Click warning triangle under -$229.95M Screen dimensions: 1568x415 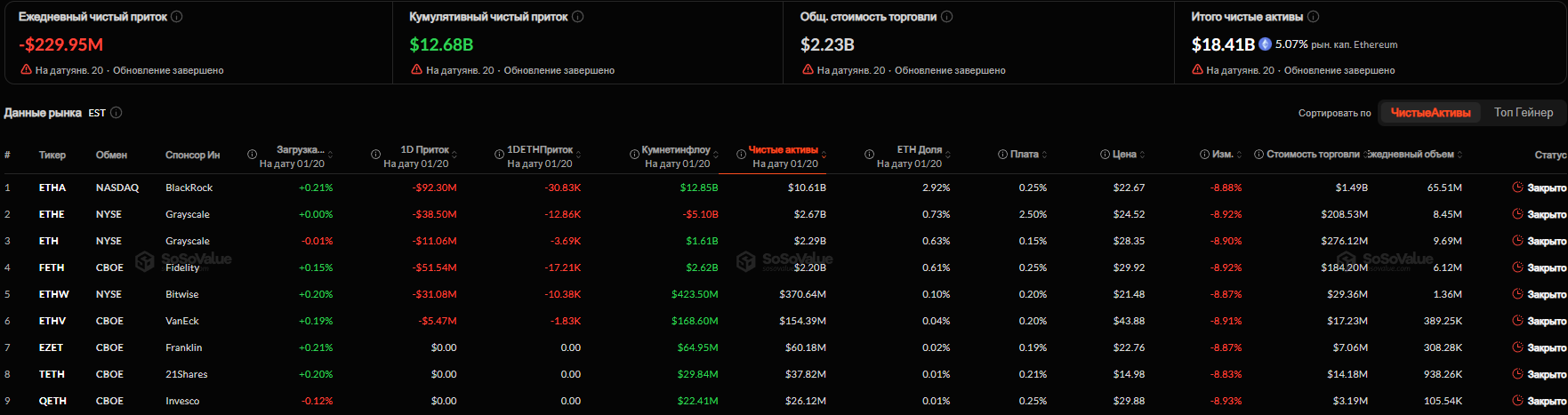pyautogui.click(x=26, y=70)
